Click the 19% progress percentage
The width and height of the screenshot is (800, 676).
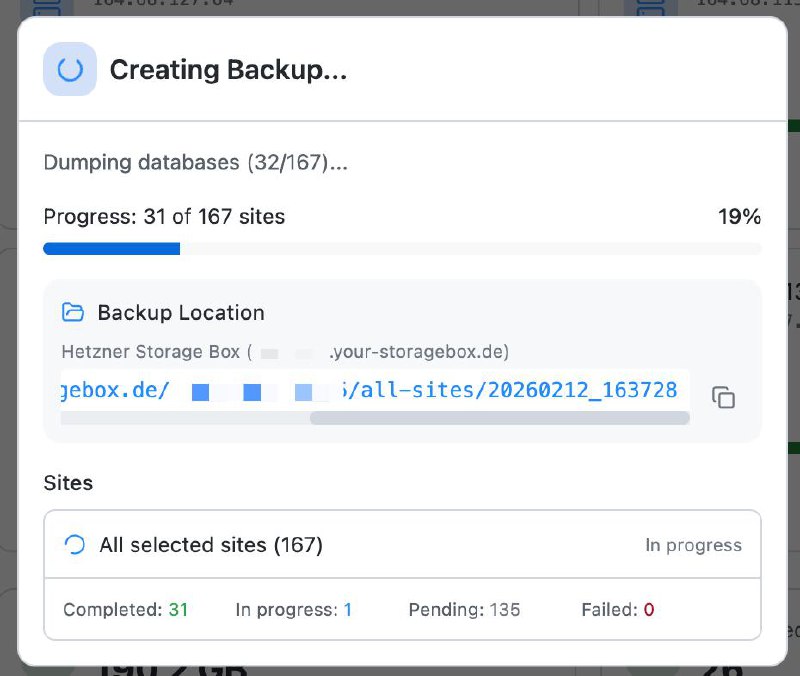[x=739, y=216]
